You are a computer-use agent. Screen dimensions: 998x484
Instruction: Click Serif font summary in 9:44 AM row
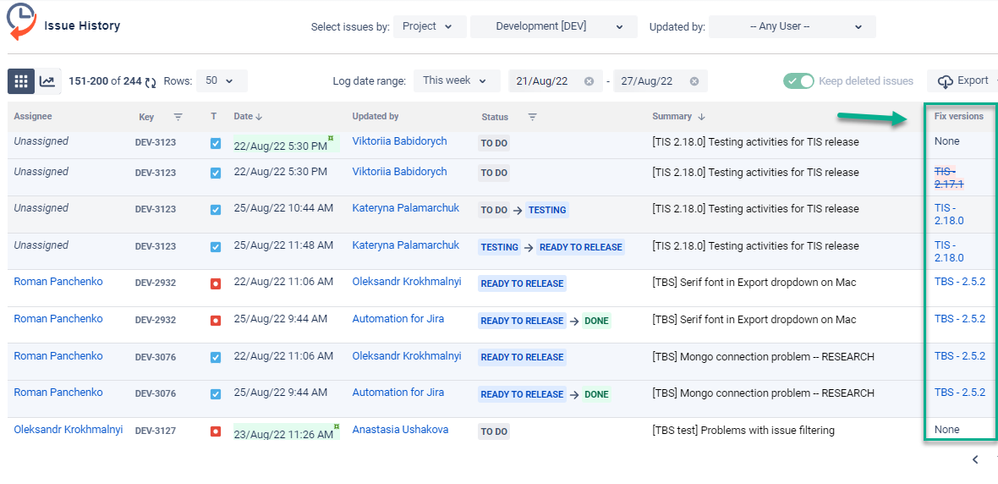click(x=754, y=320)
